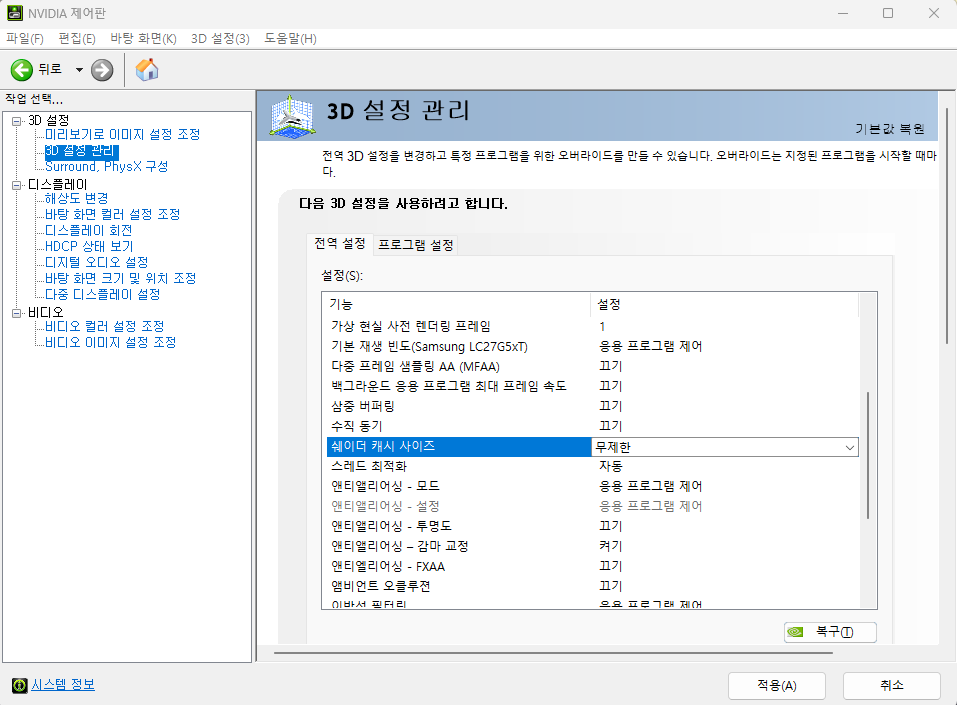
Task: Collapse the 3D 설정 tree node
Action: click(x=16, y=121)
